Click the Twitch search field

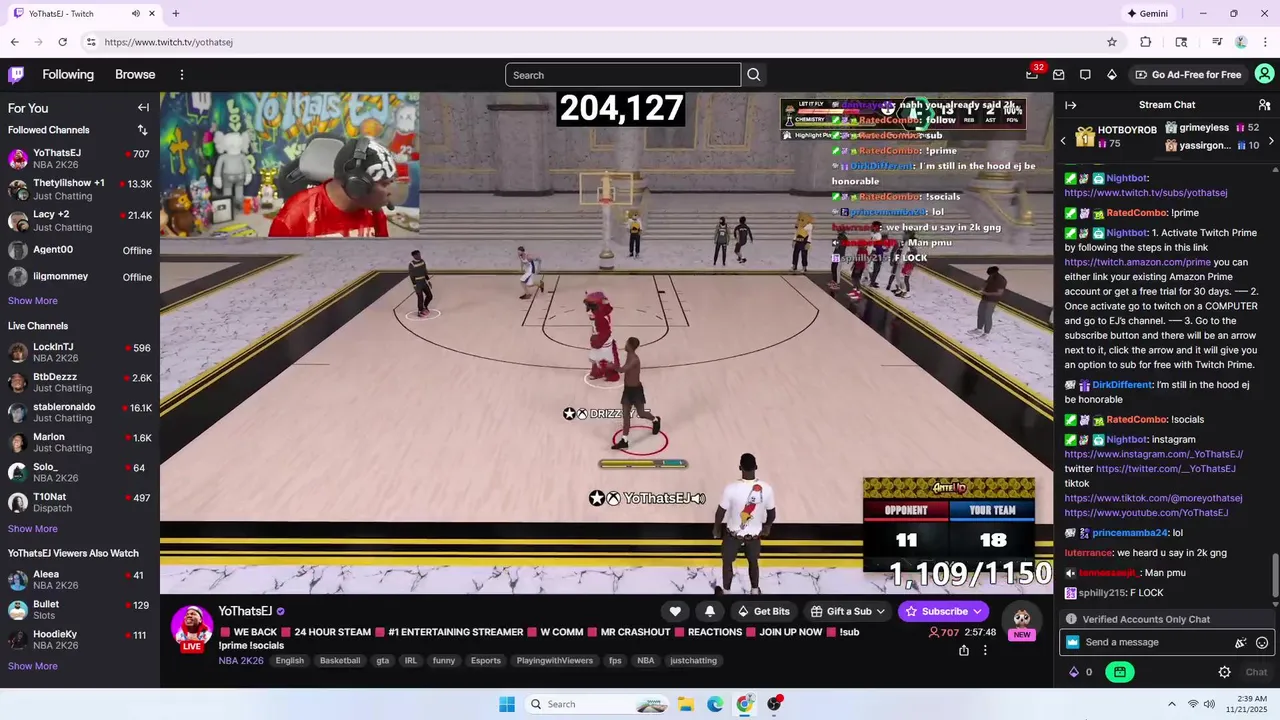[623, 75]
